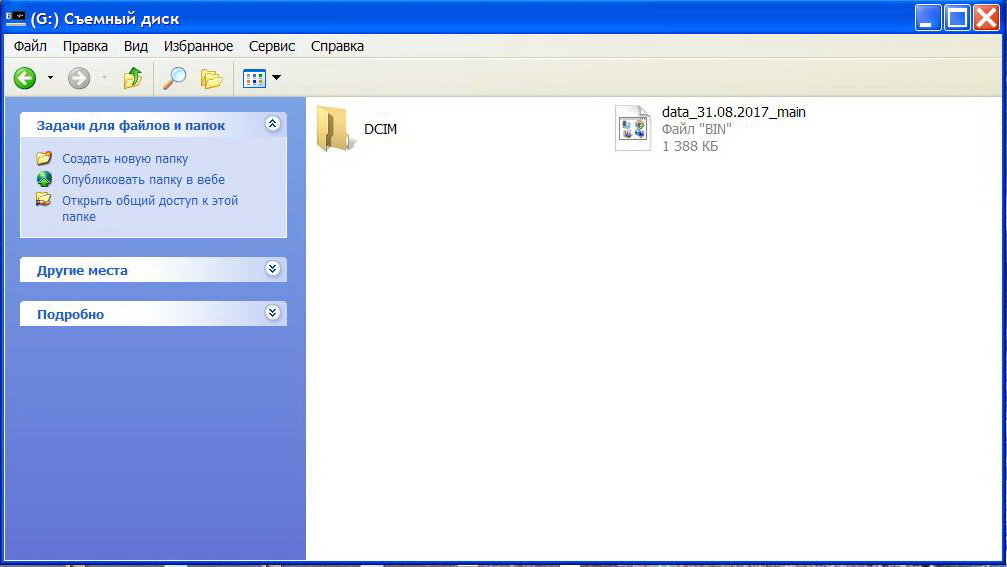
Task: Open the Search magnifier tool
Action: click(175, 78)
